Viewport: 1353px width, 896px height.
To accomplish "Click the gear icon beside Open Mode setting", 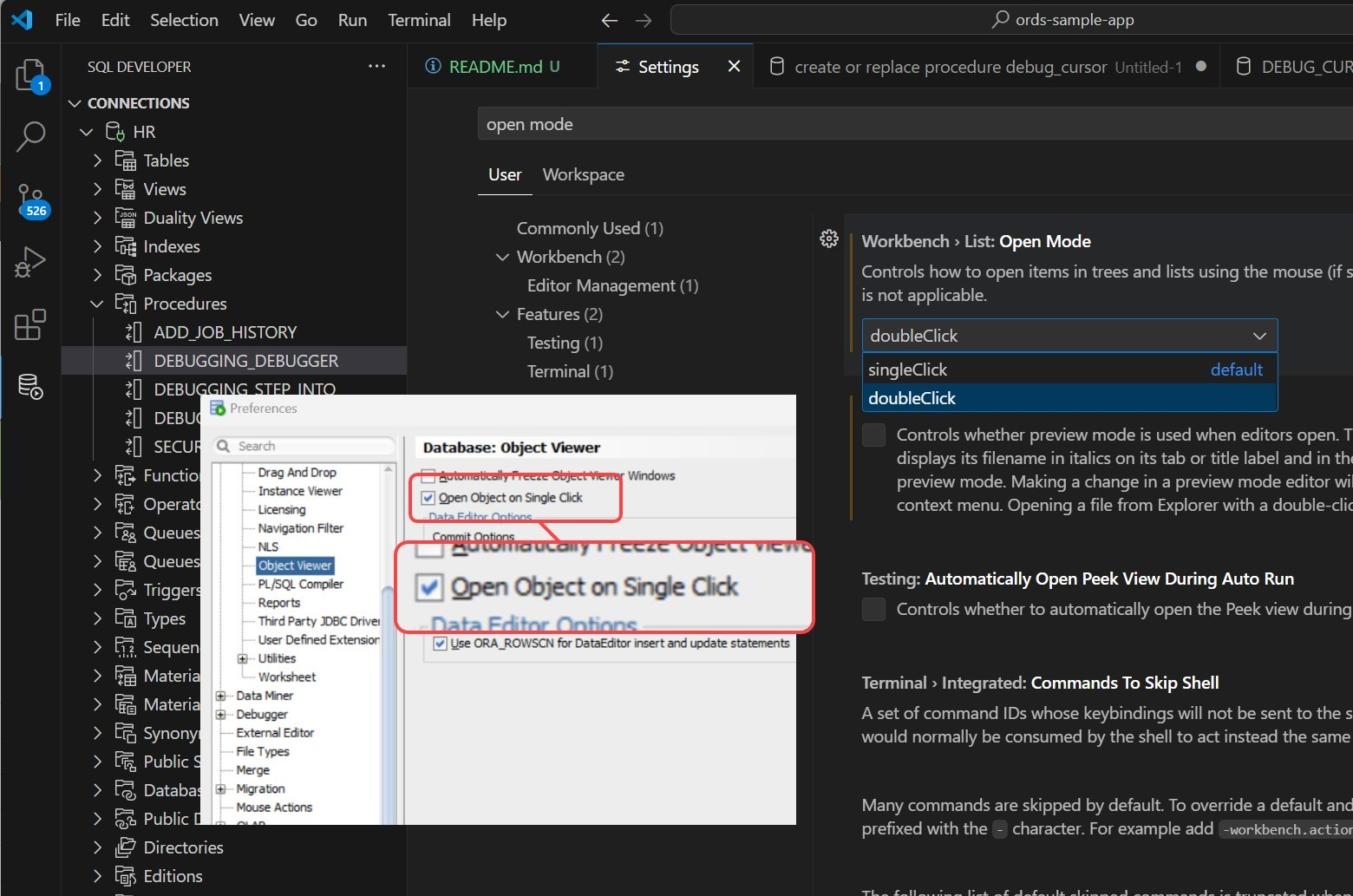I will tap(829, 239).
